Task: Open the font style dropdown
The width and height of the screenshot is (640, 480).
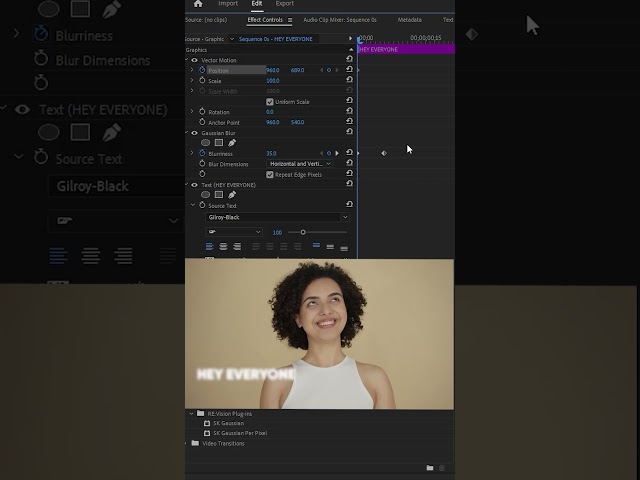Action: pos(233,232)
